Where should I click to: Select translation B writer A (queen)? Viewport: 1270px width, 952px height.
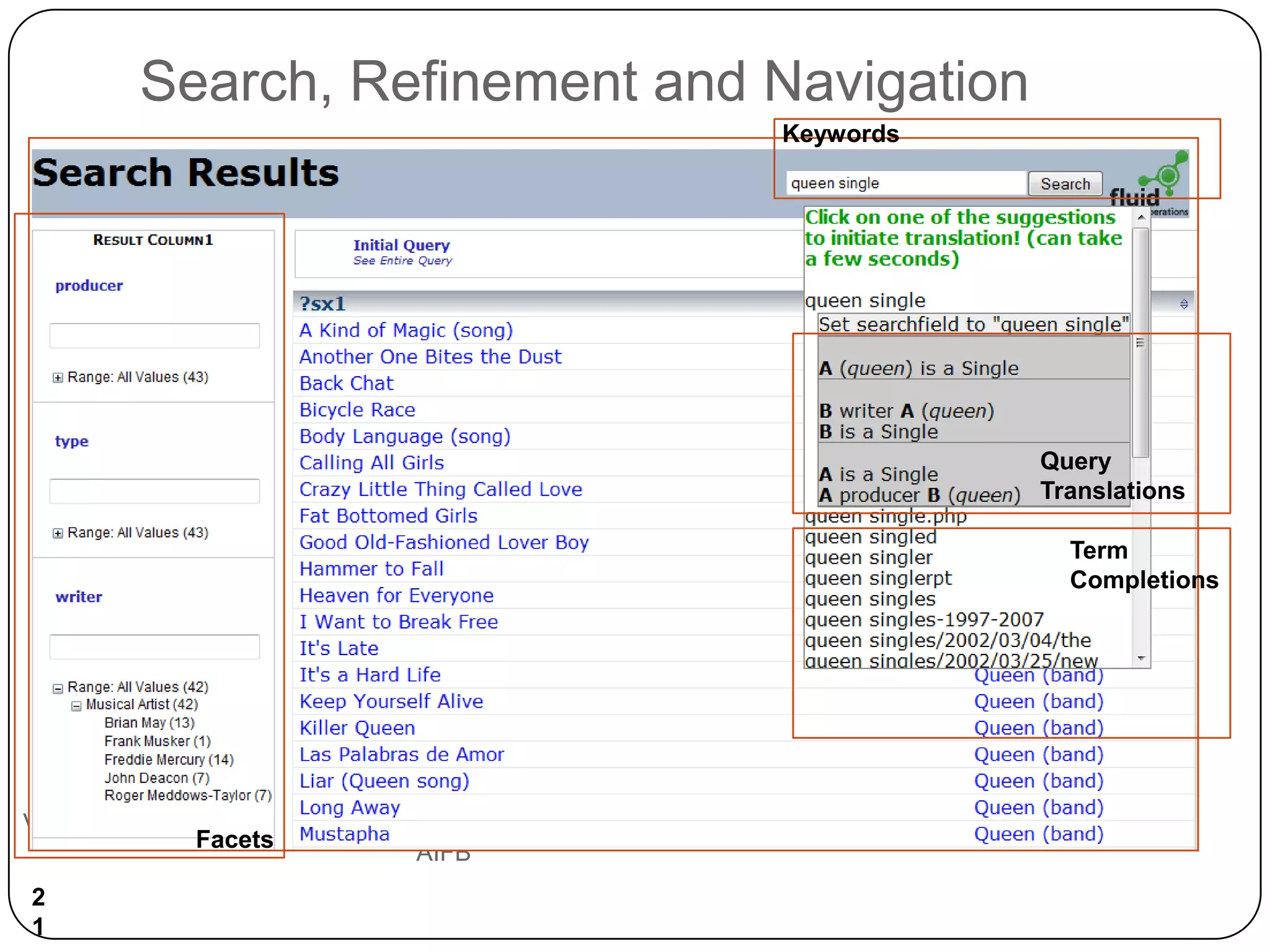tap(974, 411)
